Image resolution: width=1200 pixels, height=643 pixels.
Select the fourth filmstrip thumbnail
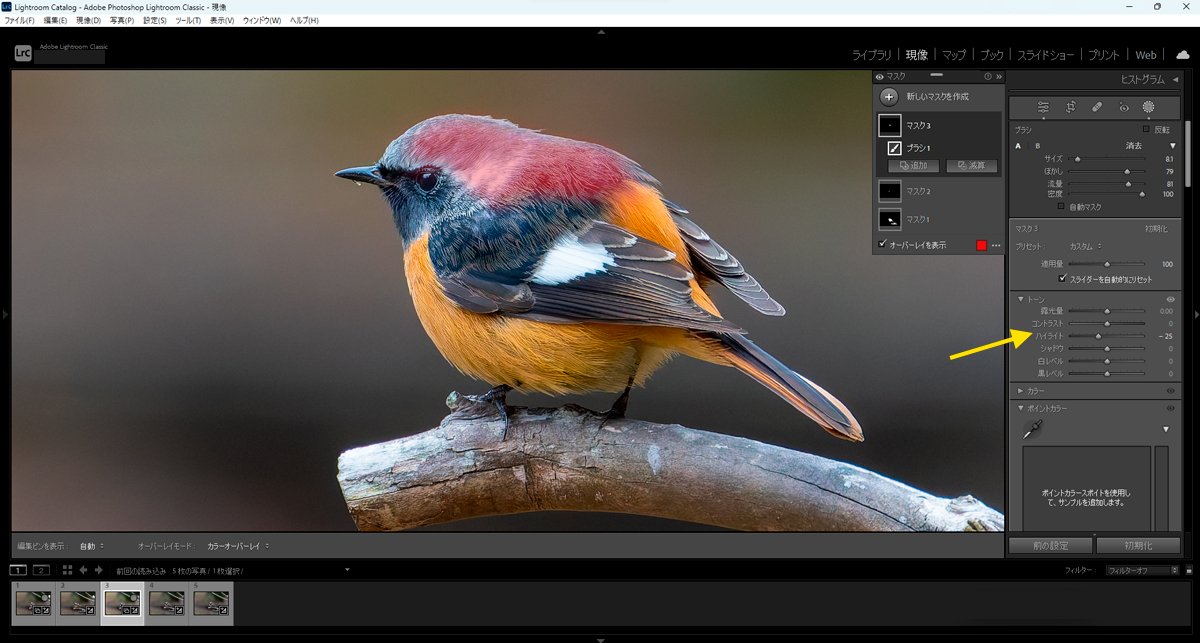(x=167, y=602)
